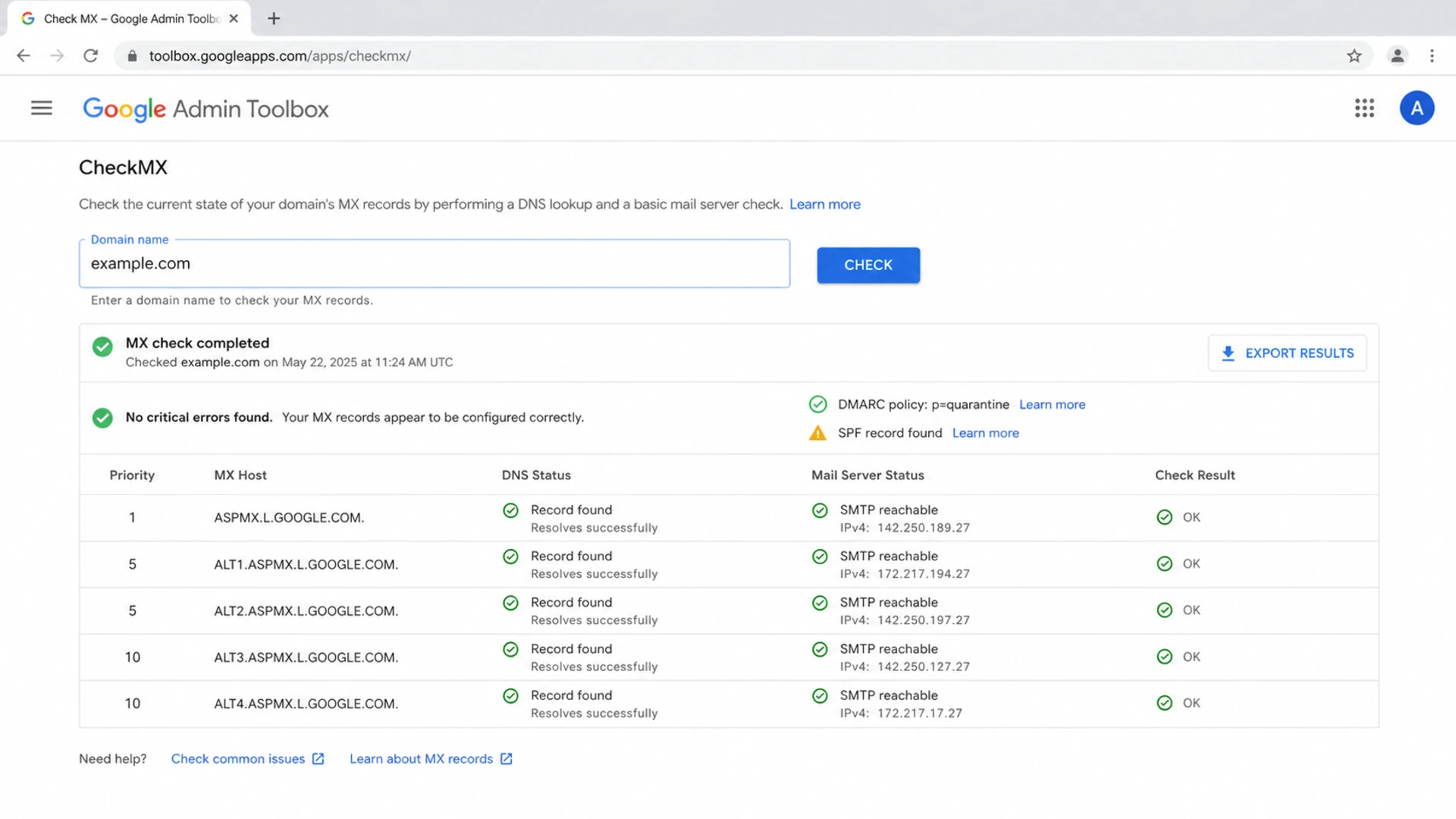Viewport: 1456px width, 819px height.
Task: Open Chrome's three-dot menu
Action: [1432, 56]
